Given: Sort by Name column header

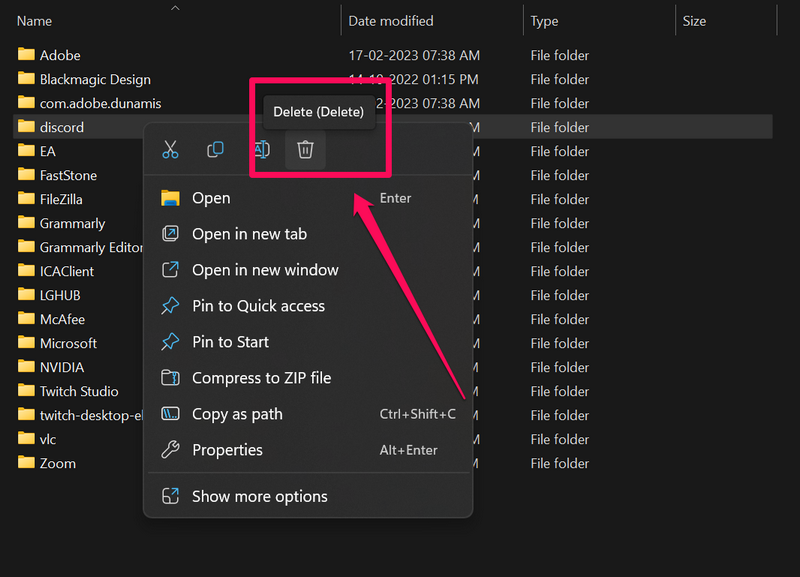Looking at the screenshot, I should pos(35,21).
